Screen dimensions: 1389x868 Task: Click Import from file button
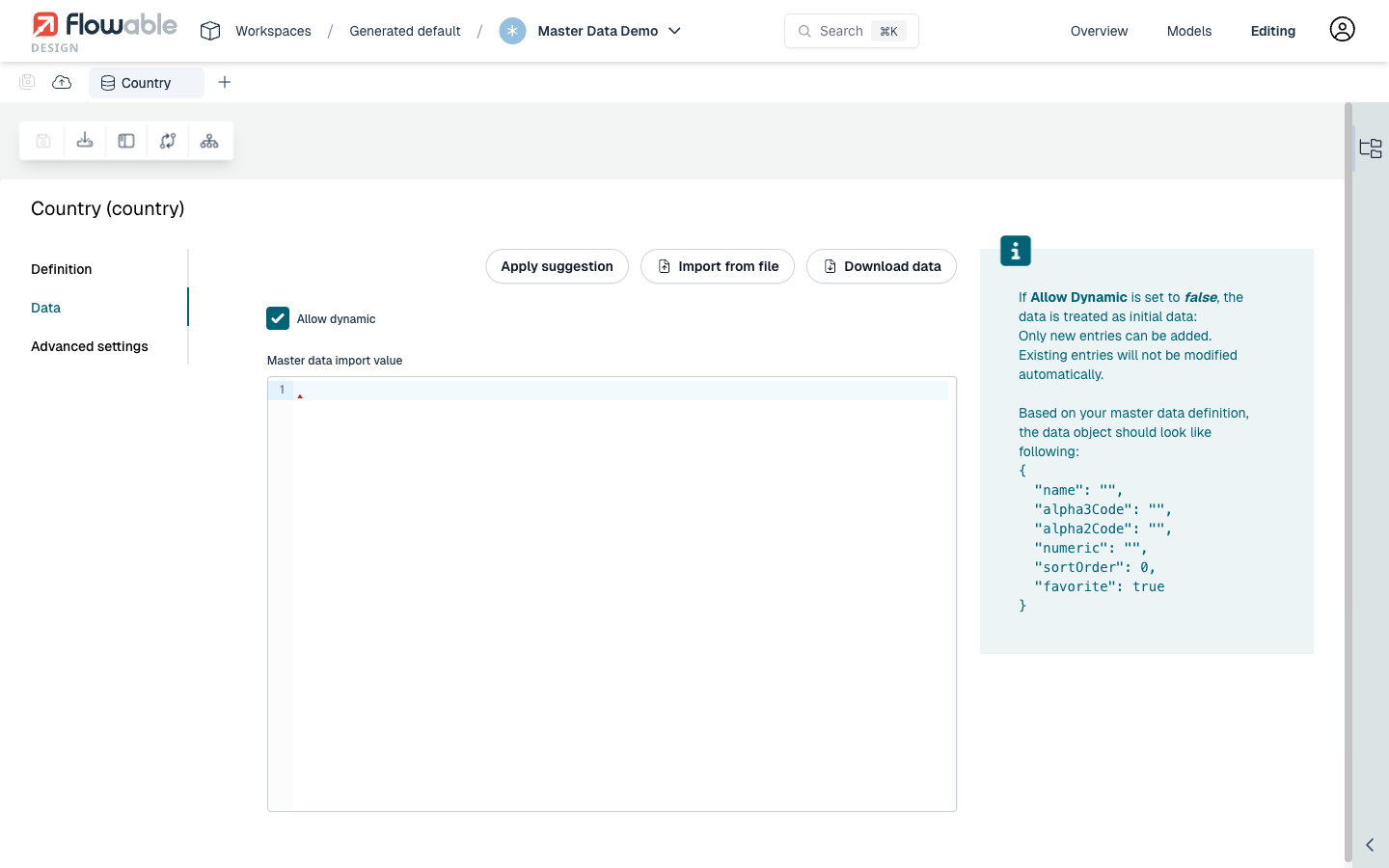(x=718, y=266)
